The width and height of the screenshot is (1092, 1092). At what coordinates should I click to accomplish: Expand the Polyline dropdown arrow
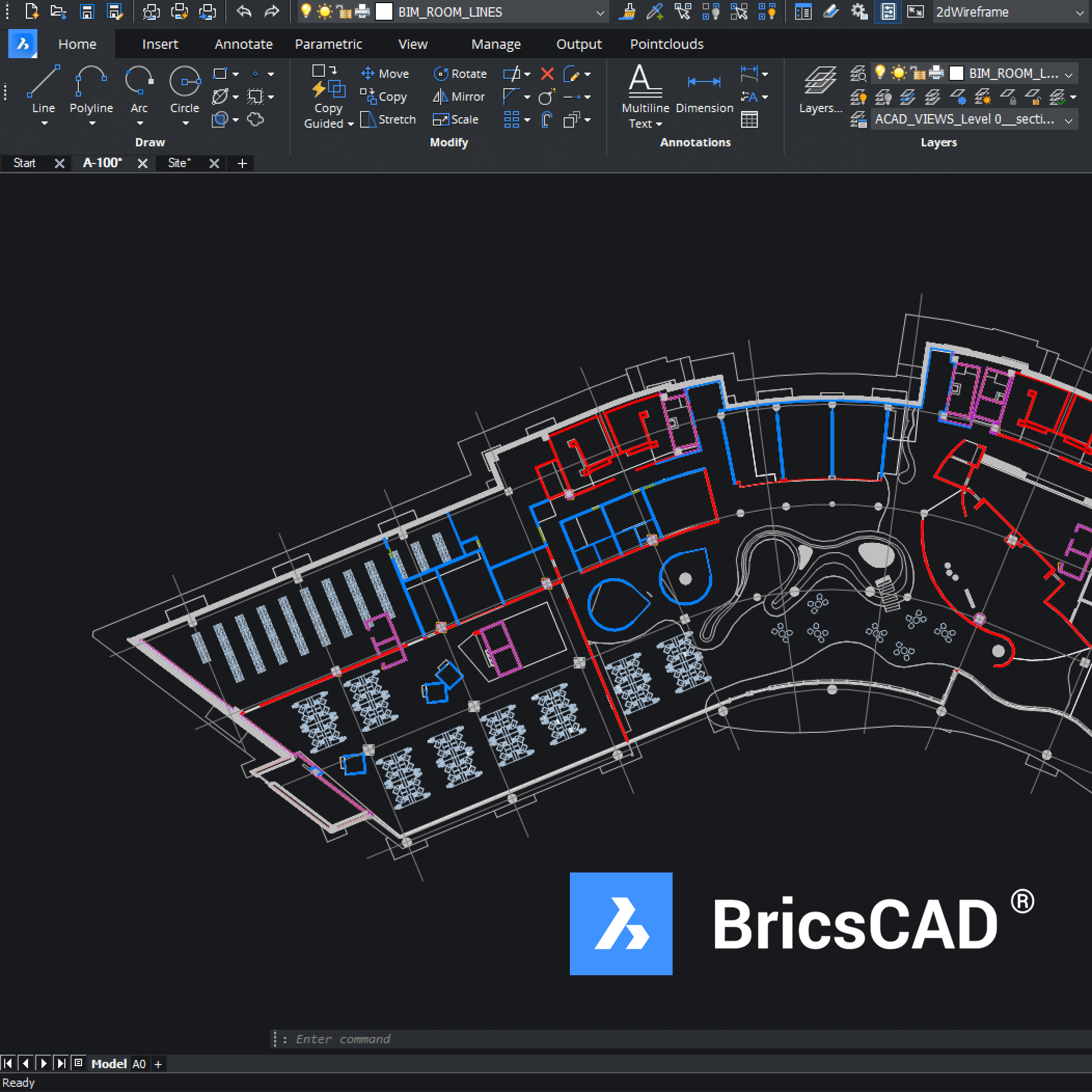pyautogui.click(x=91, y=123)
